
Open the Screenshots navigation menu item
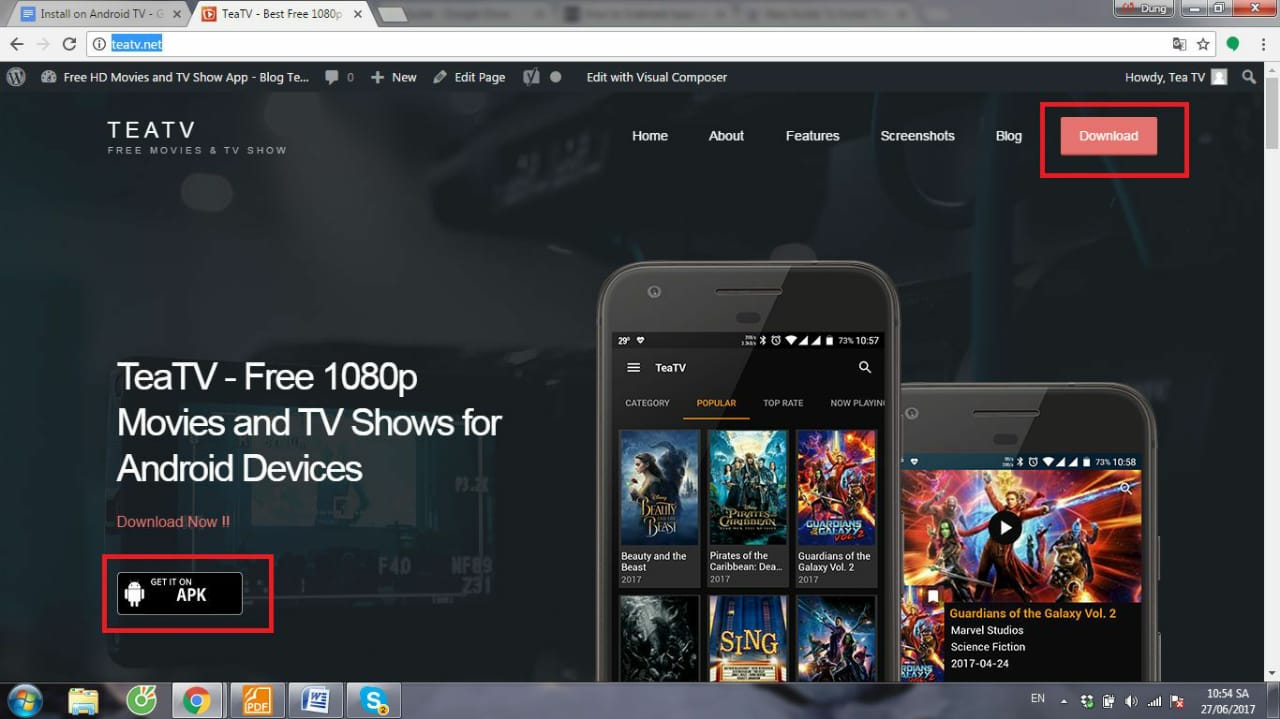917,136
